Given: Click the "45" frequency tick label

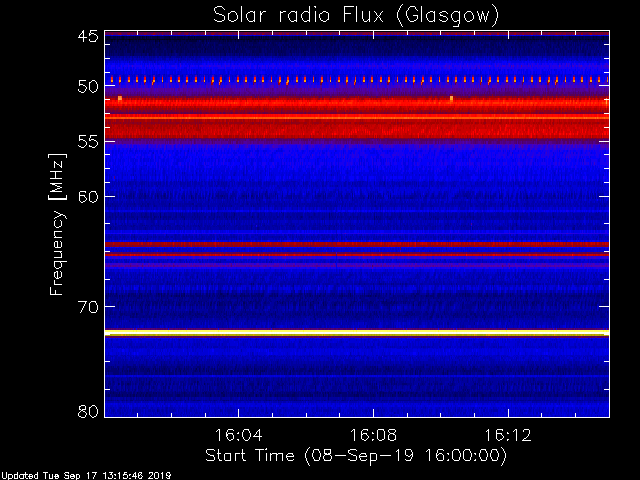Looking at the screenshot, I should [88, 36].
